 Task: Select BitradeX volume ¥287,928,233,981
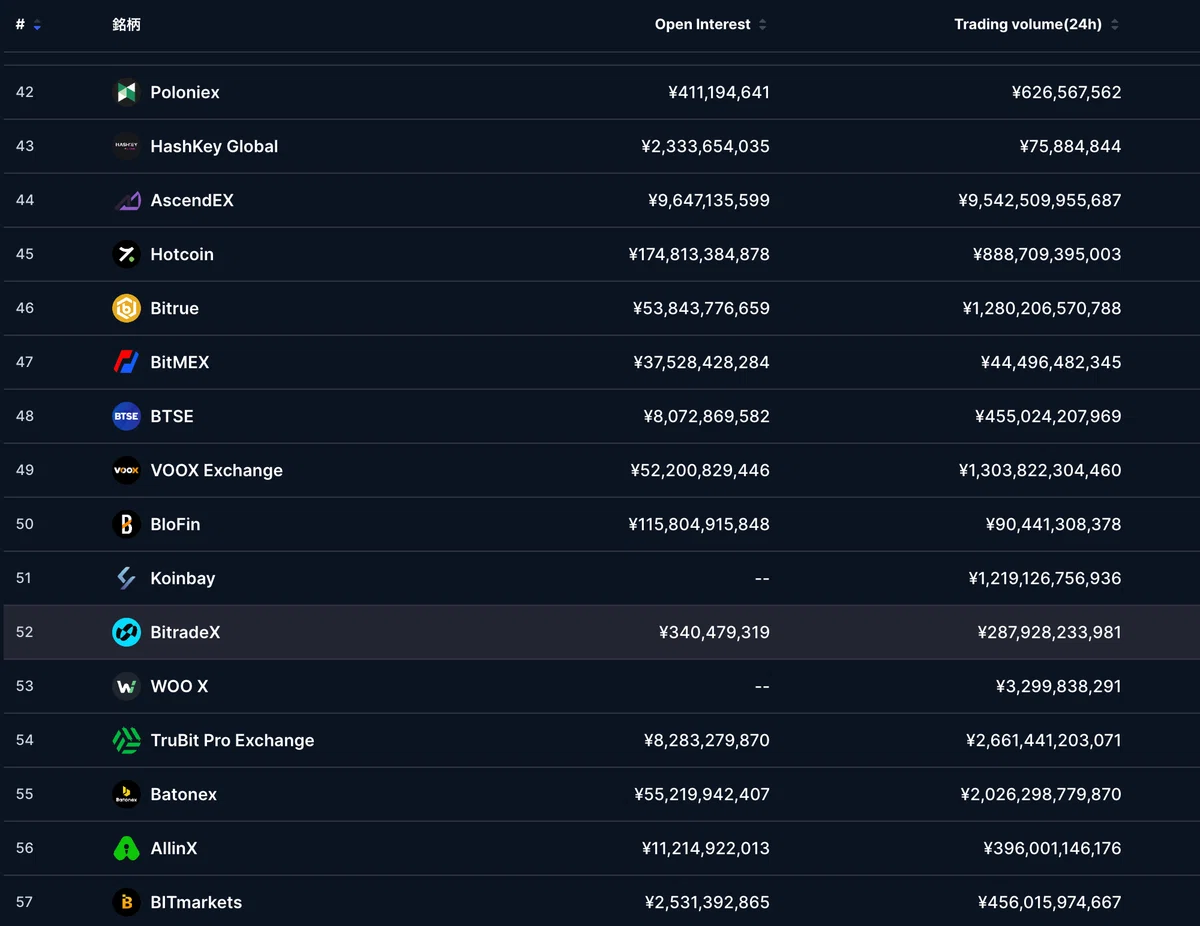tap(1050, 632)
